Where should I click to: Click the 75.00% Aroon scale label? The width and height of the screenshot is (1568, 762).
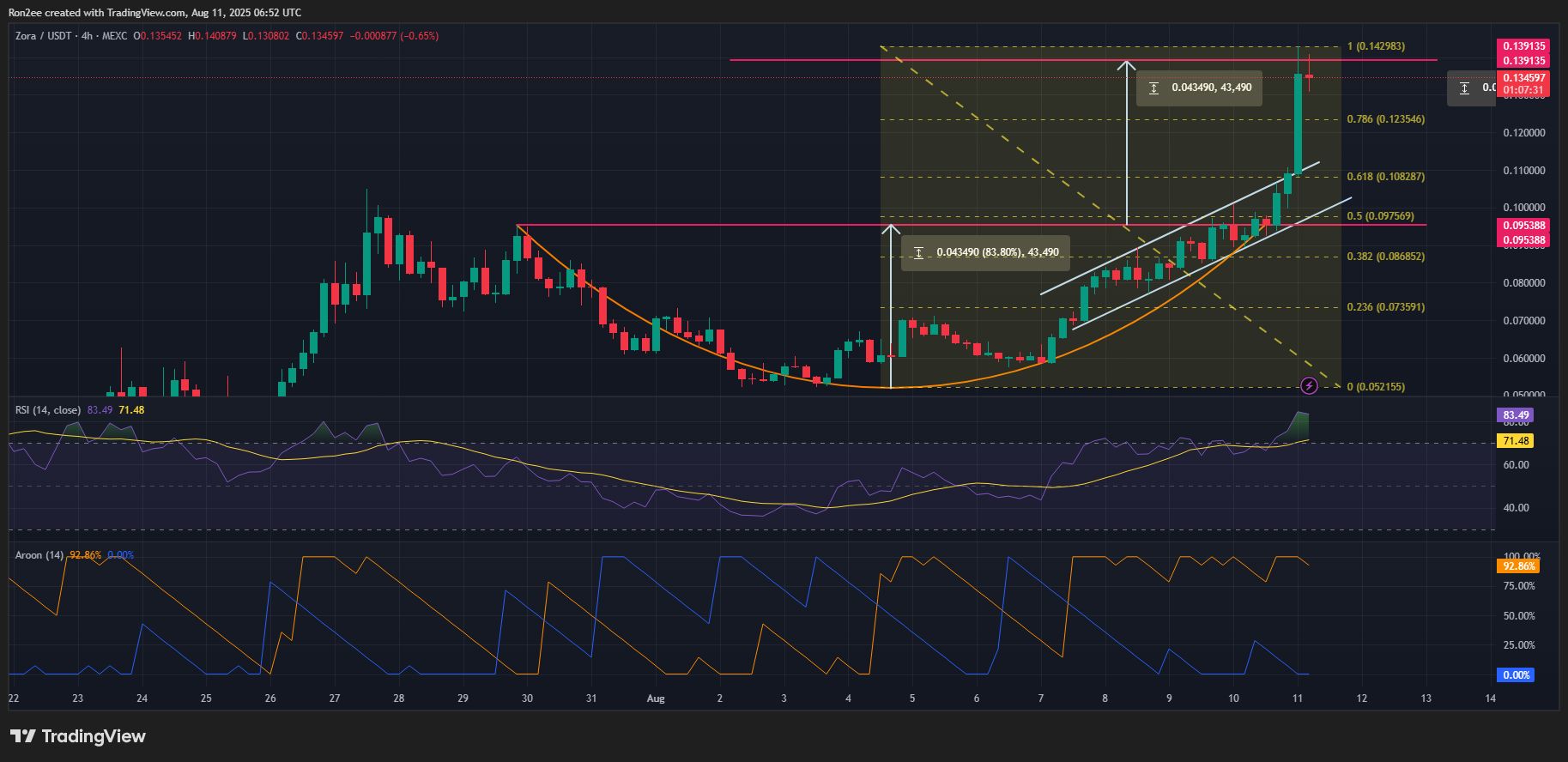1519,586
